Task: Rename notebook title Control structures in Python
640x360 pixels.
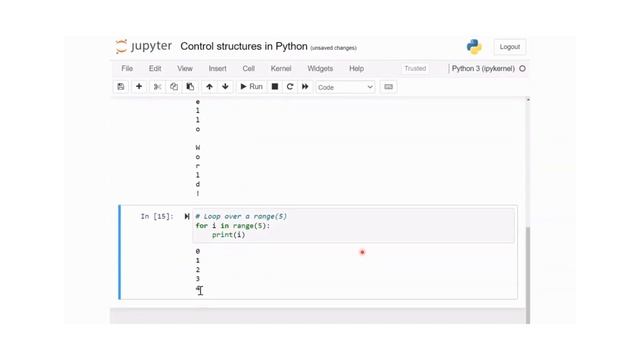Action: pyautogui.click(x=244, y=47)
